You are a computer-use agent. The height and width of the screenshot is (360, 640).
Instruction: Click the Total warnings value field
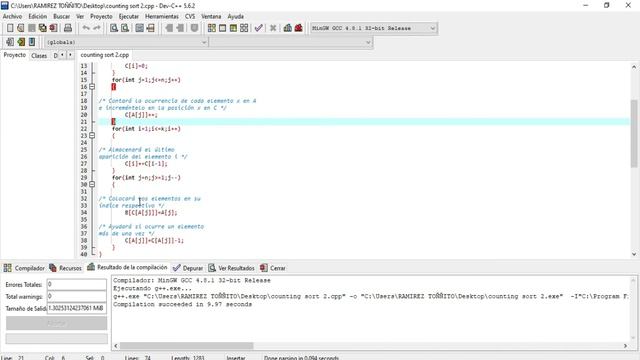[77, 296]
